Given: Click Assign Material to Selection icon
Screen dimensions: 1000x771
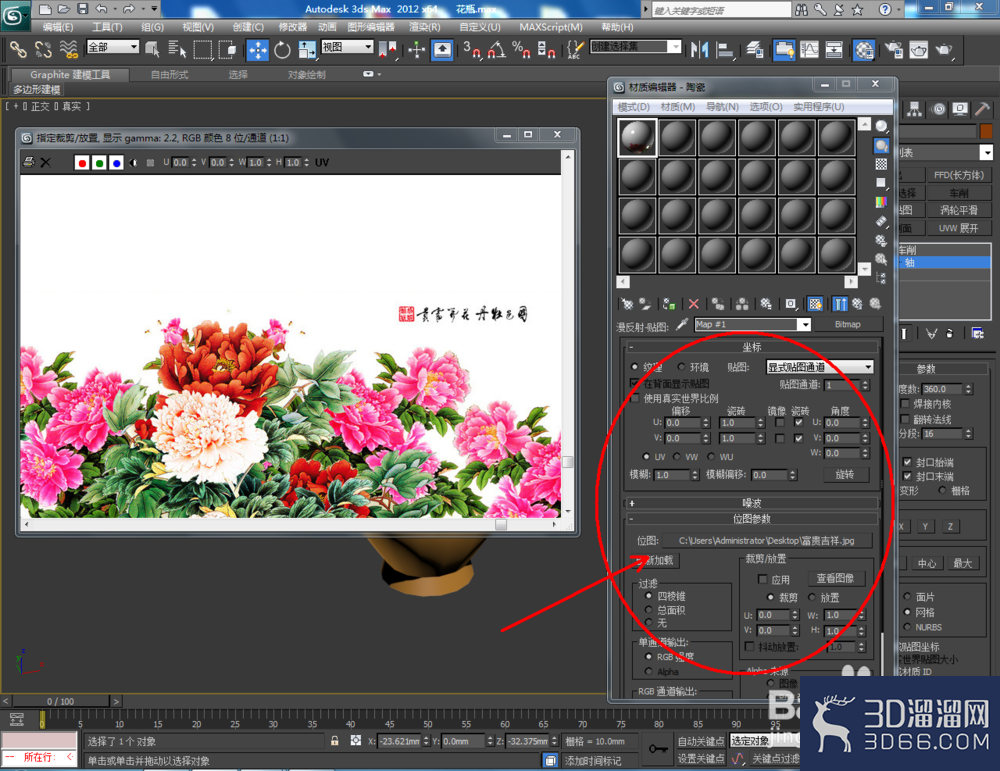Looking at the screenshot, I should (669, 304).
